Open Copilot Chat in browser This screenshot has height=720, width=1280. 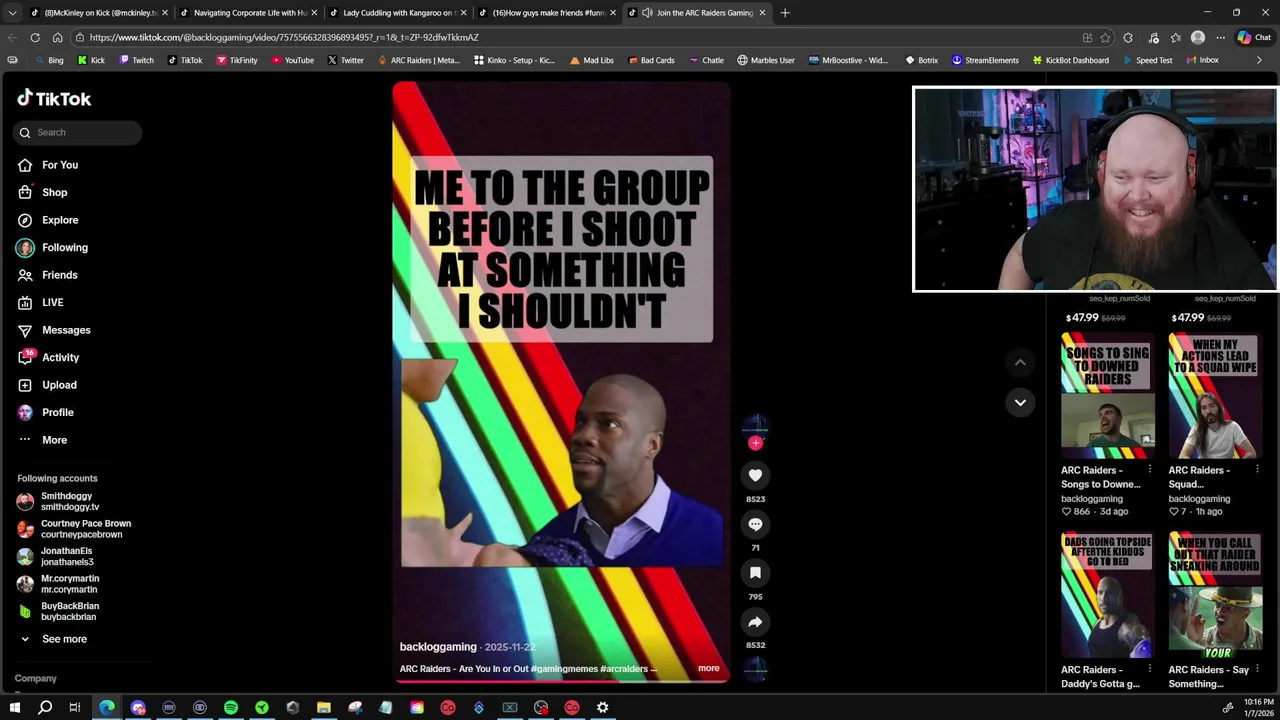[1254, 37]
